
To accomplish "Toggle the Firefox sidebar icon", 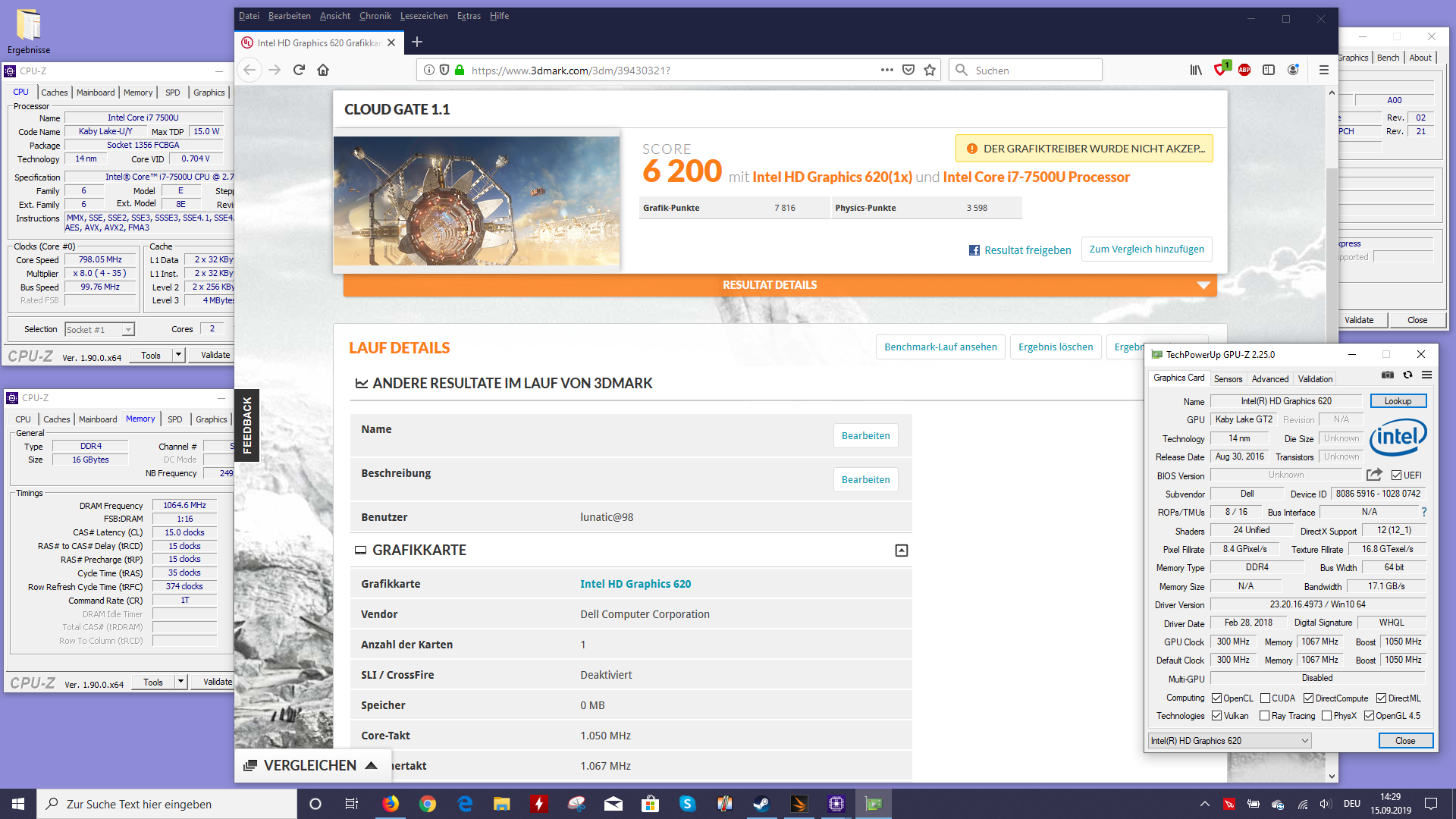I will (1269, 70).
